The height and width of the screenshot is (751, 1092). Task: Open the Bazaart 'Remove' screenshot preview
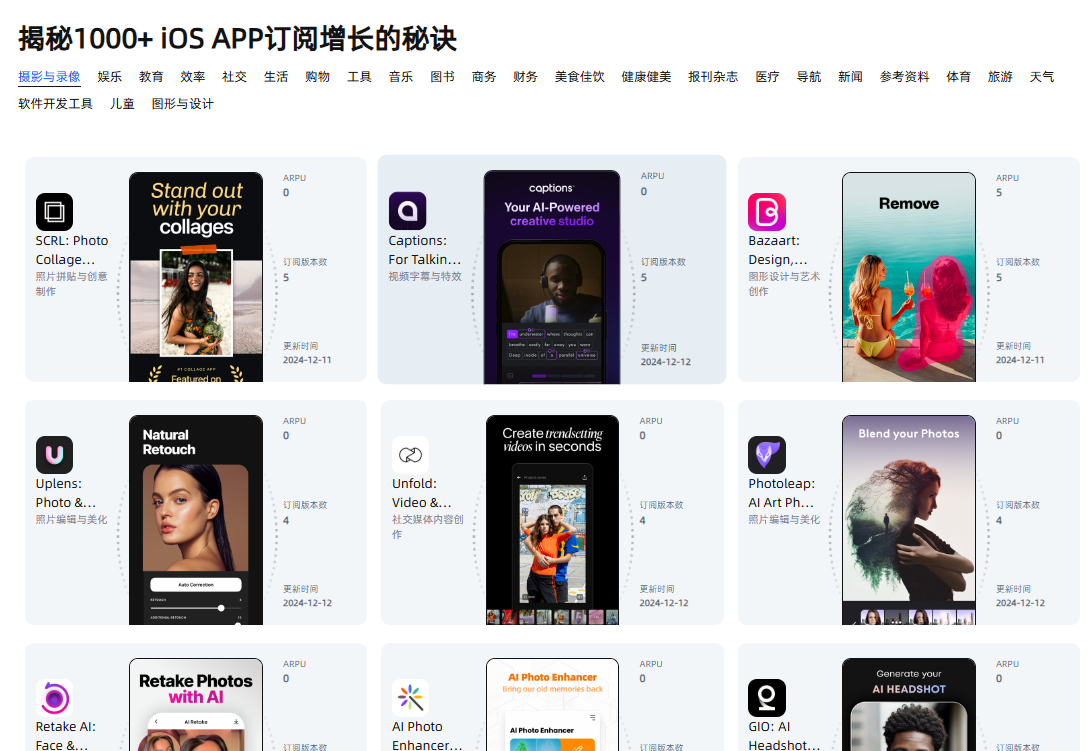pos(908,277)
